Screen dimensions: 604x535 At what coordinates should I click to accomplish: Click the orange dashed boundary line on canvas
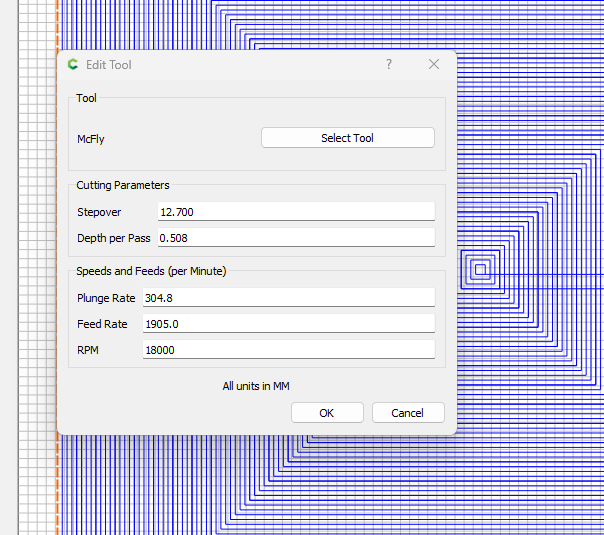[x=58, y=480]
